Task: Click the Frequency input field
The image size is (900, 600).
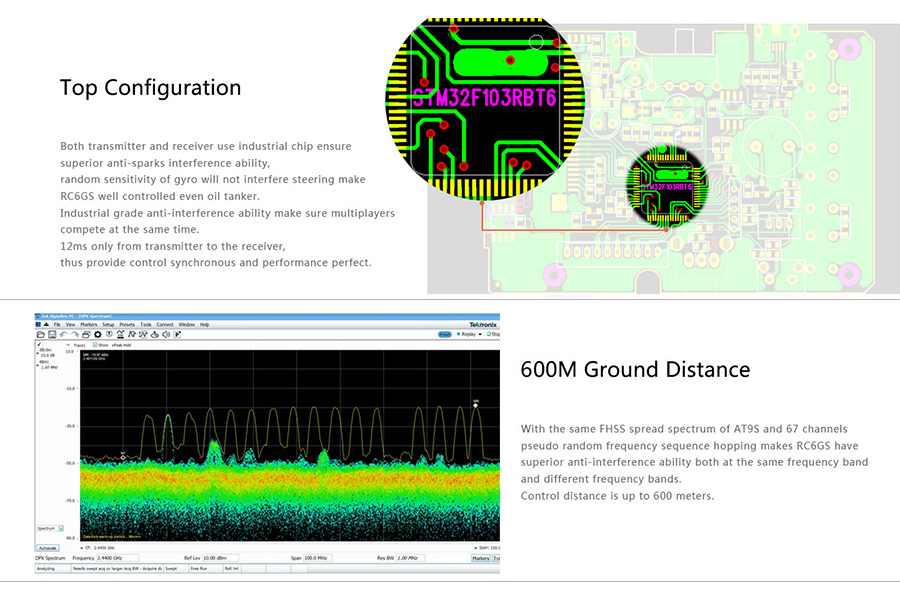Action: click(118, 558)
